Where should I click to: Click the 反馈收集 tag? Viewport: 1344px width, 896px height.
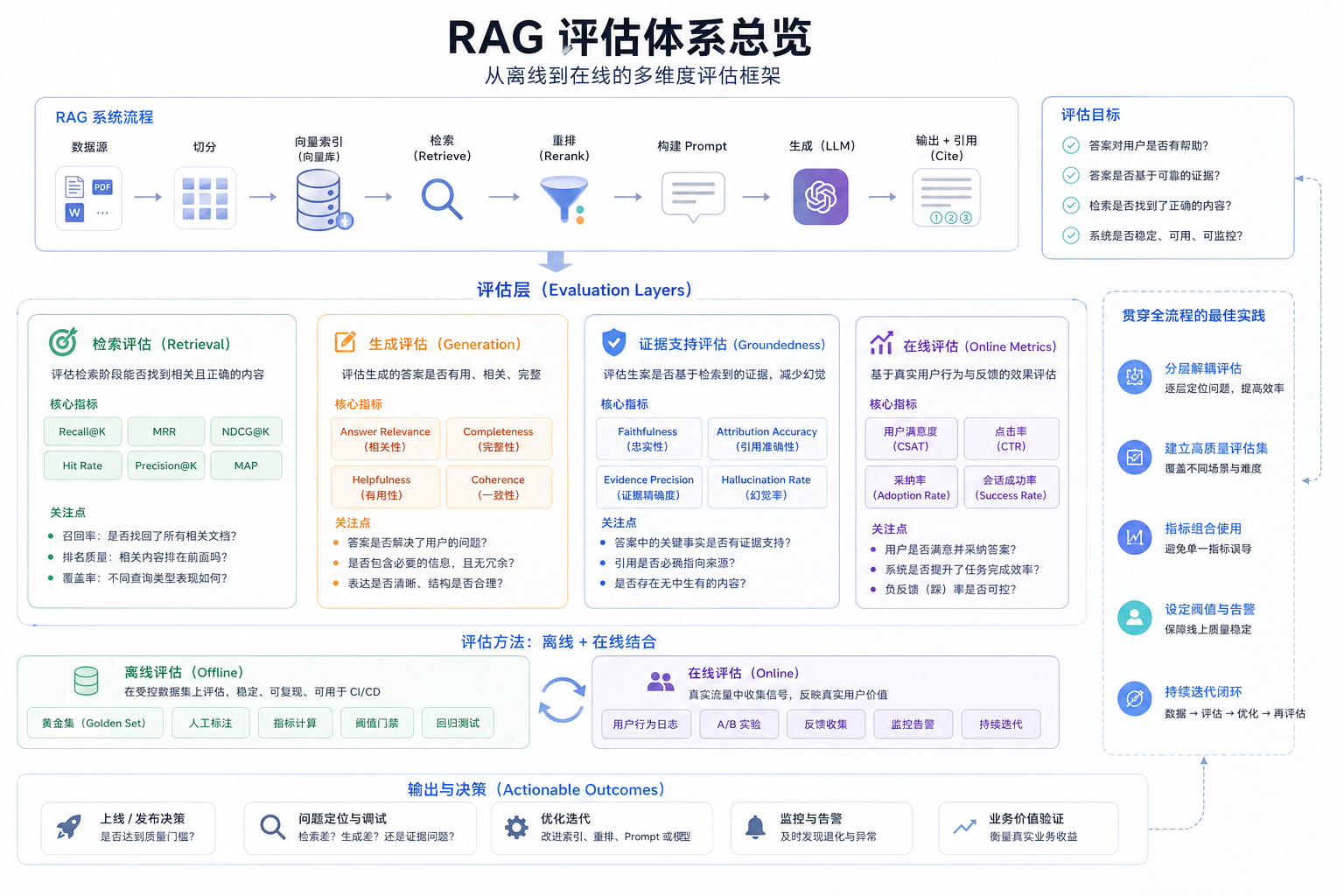(826, 724)
